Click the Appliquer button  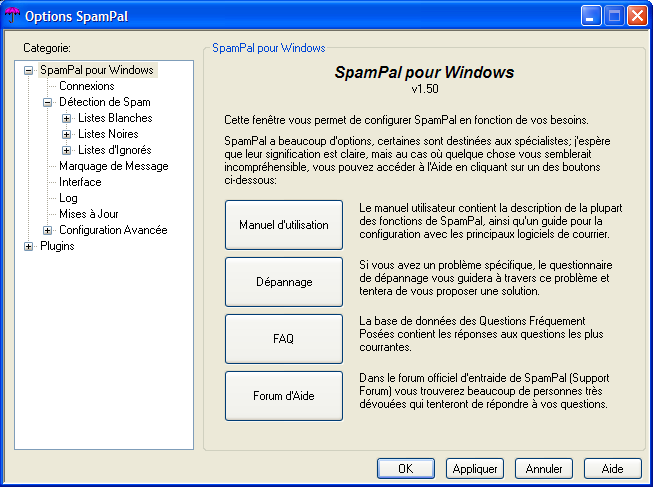point(475,469)
